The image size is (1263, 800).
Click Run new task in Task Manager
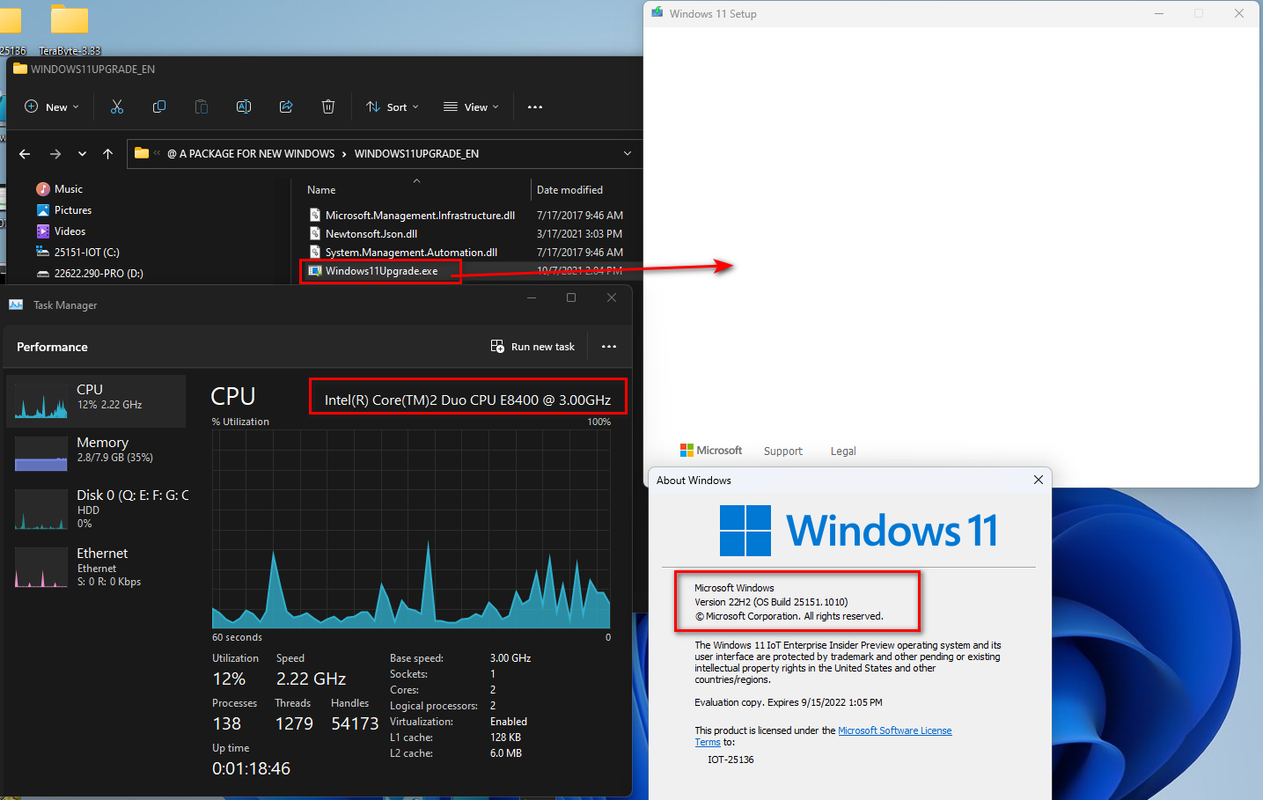[x=533, y=347]
